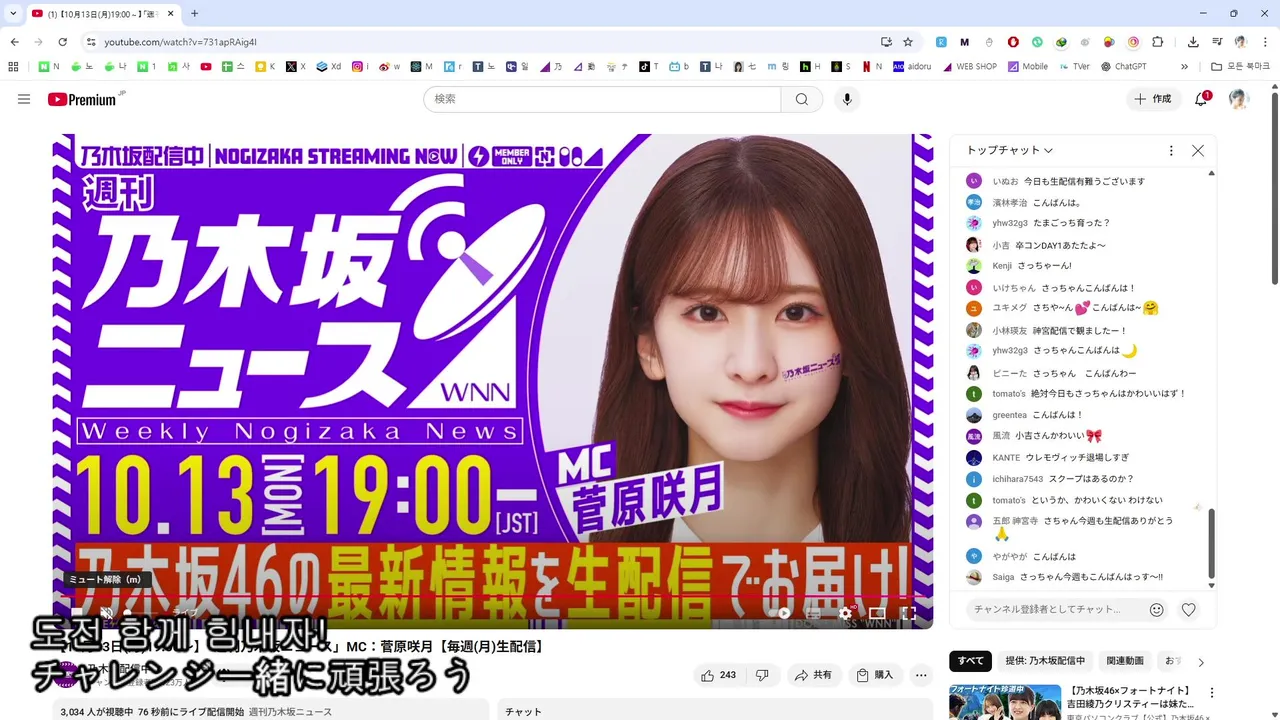Enter fullscreen mode in the player
The image size is (1280, 720).
point(908,613)
